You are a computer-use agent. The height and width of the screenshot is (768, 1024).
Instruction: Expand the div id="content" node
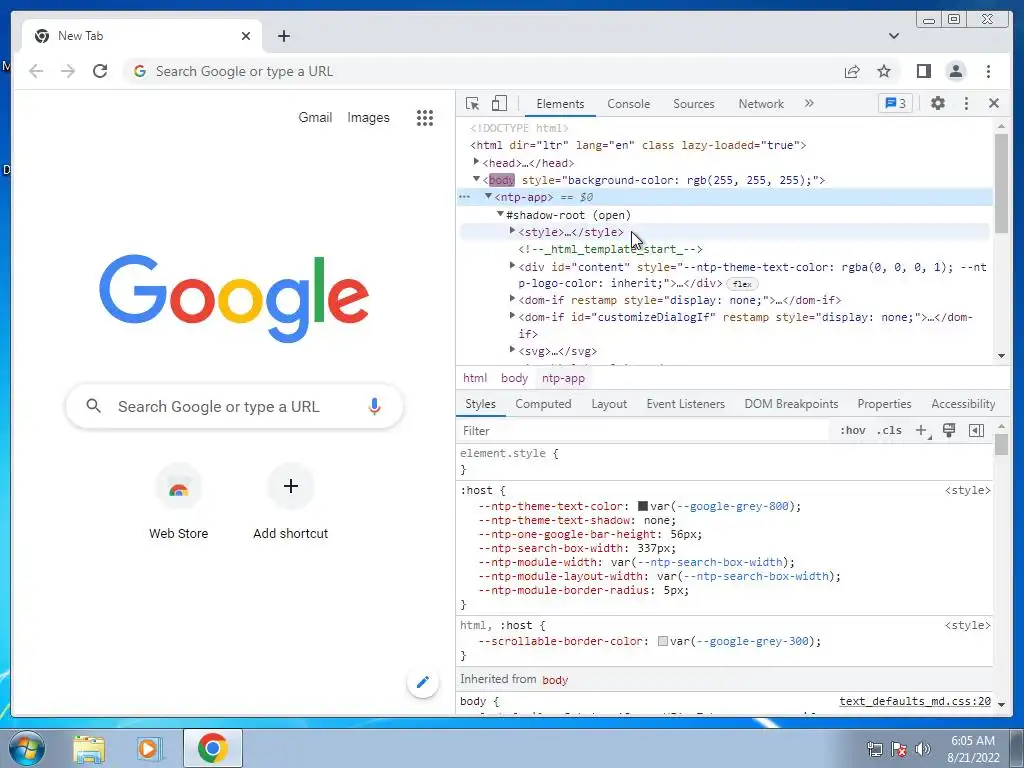coord(512,265)
